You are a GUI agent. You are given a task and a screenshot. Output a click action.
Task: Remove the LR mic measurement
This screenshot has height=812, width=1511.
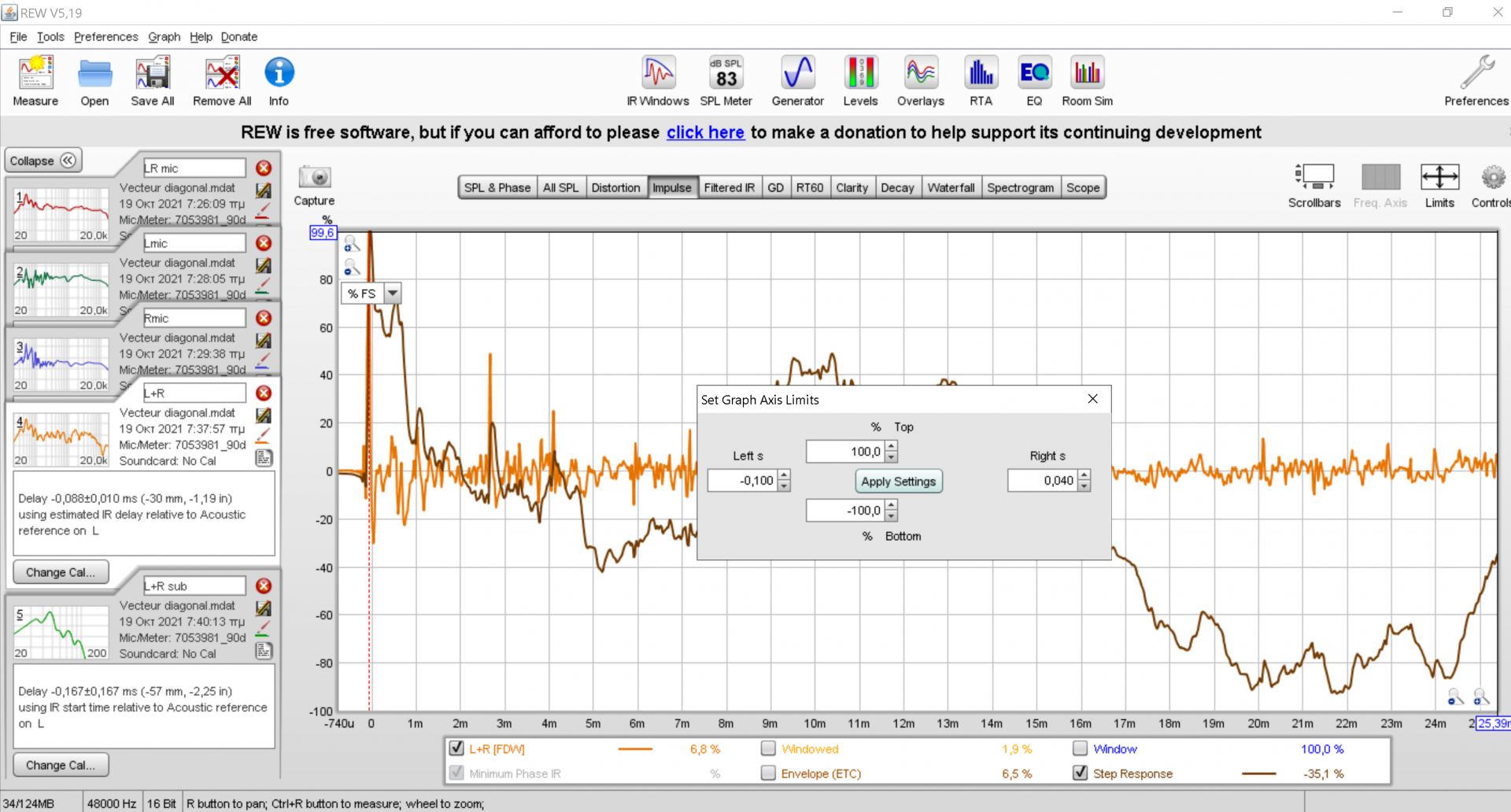264,168
